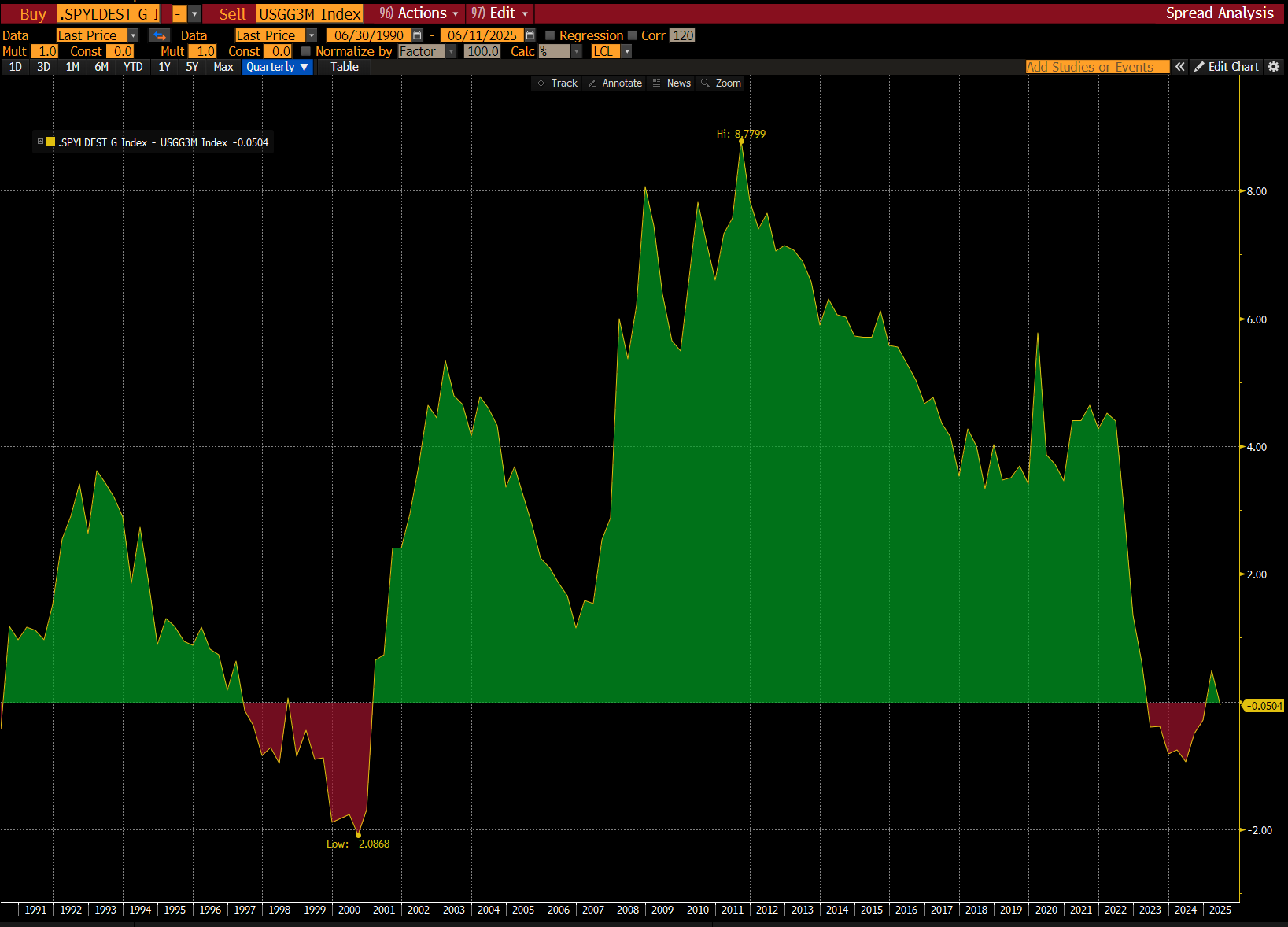Click the 2025 year axis label
Viewport: 1288px width, 927px height.
1220,910
